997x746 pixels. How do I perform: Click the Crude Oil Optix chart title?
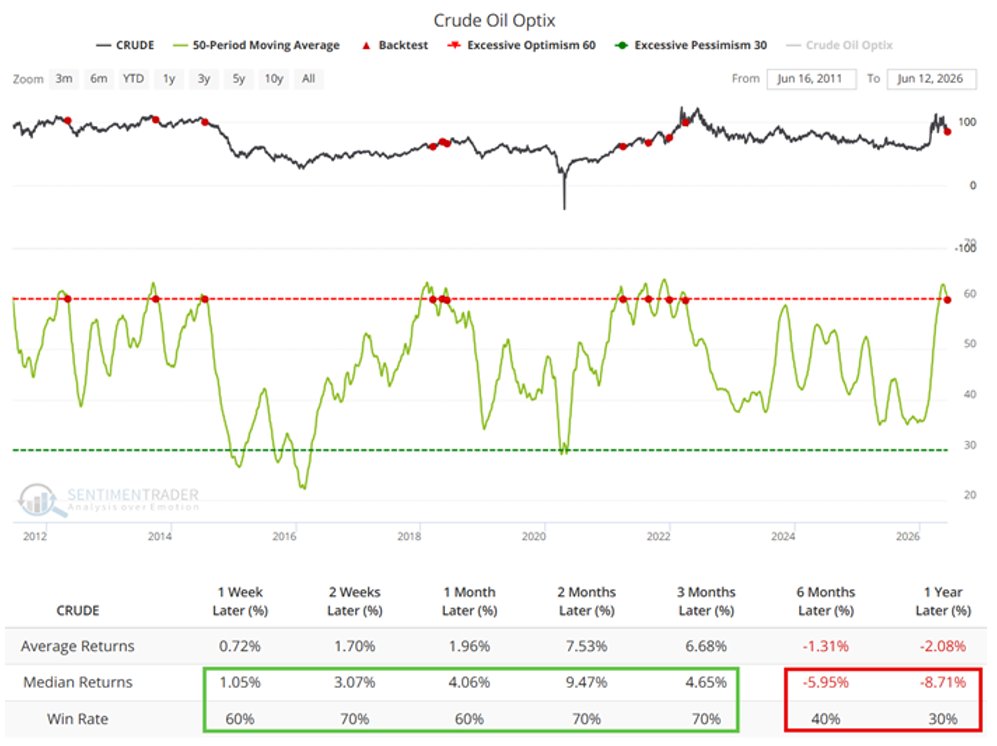click(495, 20)
